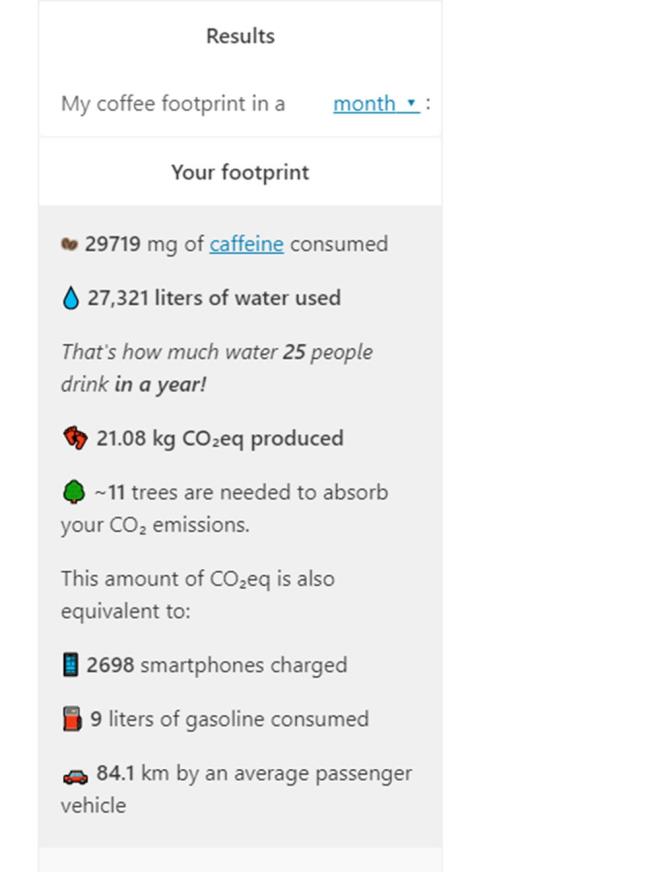Click the 2698 smartphones charged text

click(x=217, y=665)
